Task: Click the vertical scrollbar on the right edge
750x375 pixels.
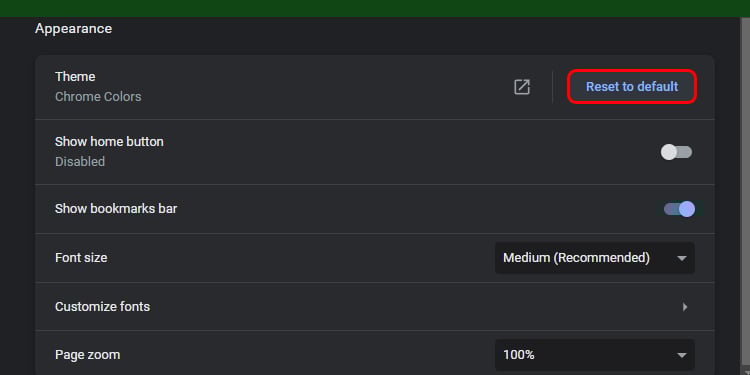Action: 745,196
